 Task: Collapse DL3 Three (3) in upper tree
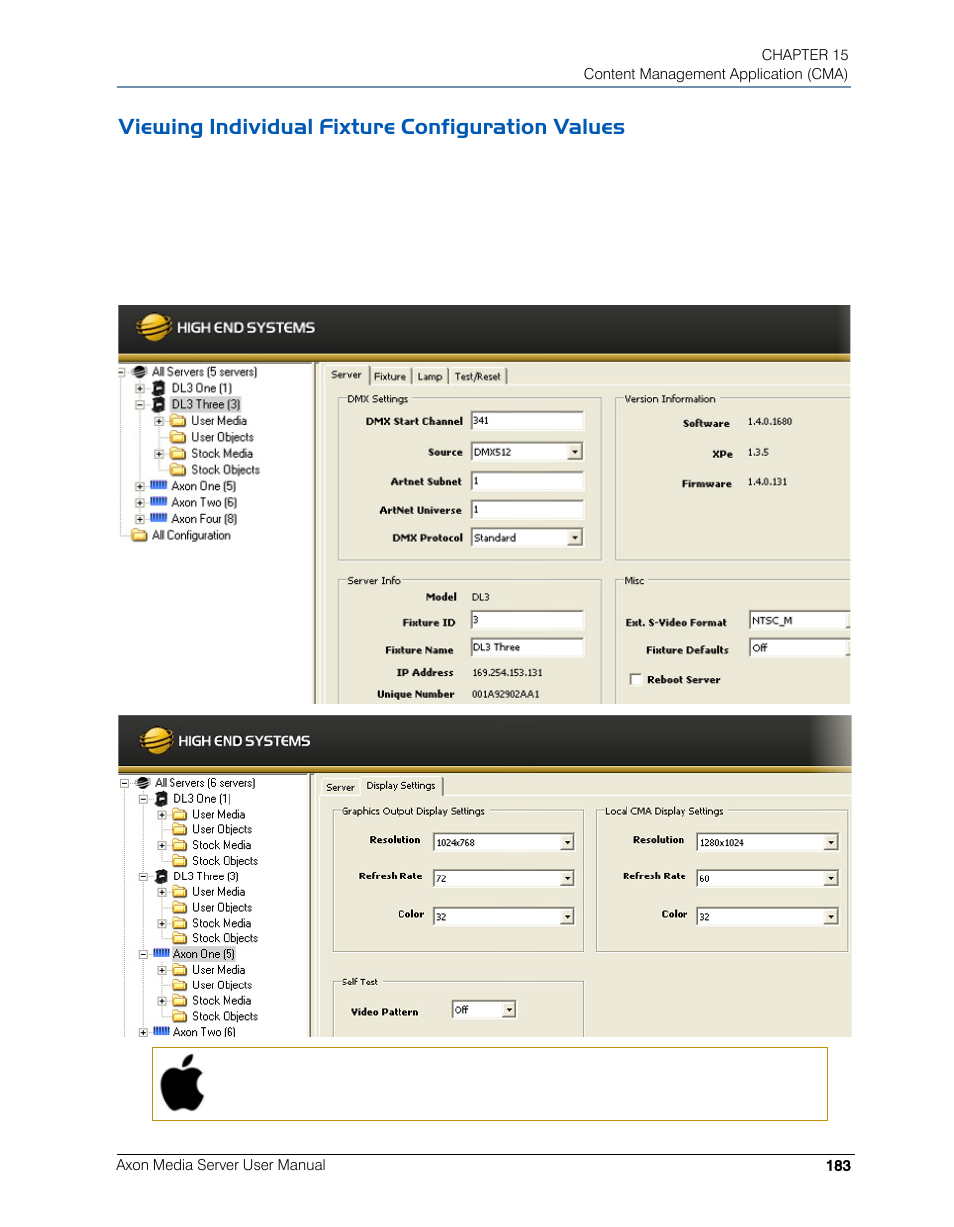pos(140,405)
